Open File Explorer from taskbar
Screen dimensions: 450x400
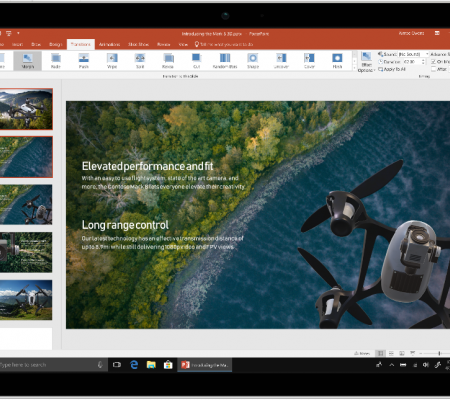tap(151, 365)
